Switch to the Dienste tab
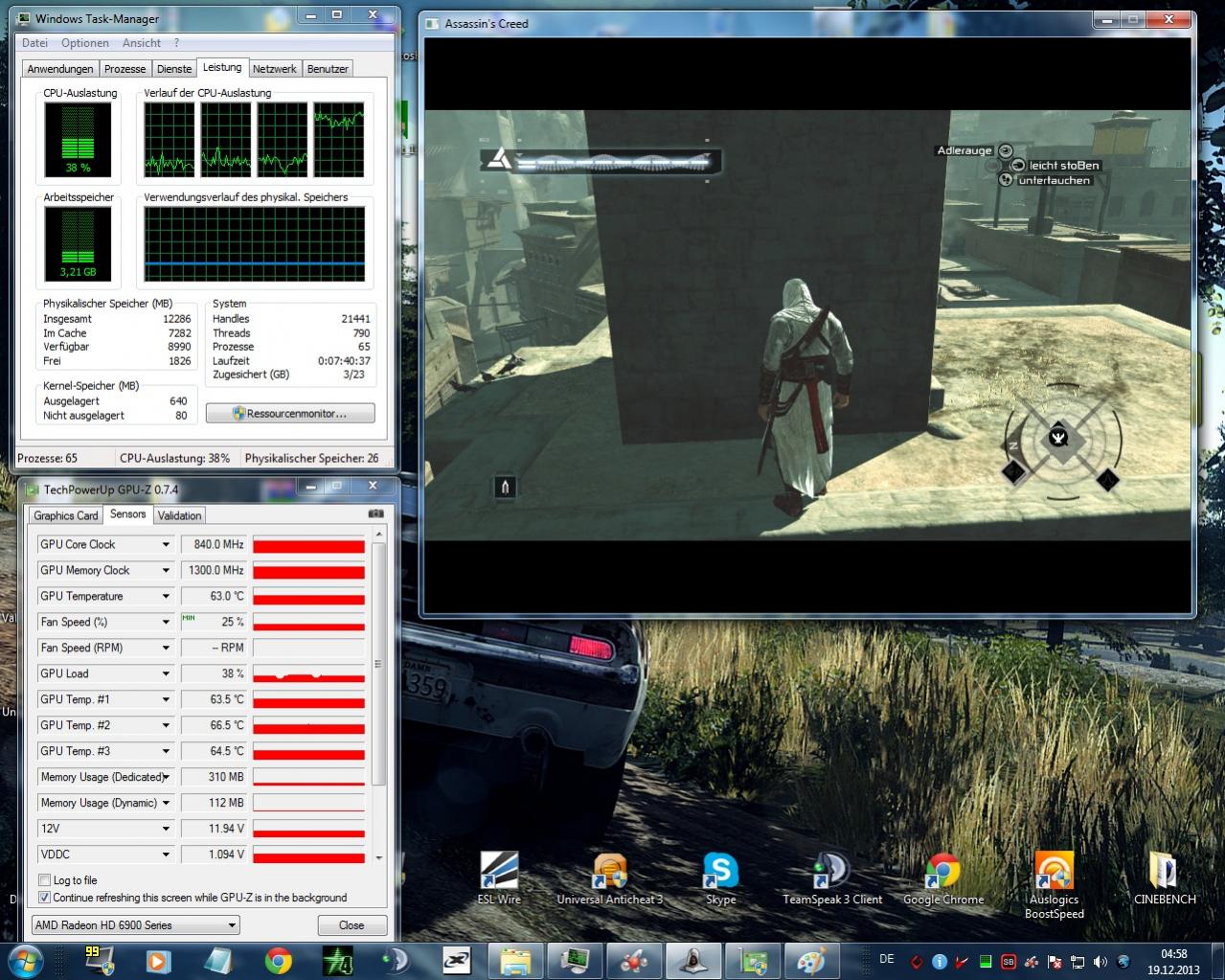The width and height of the screenshot is (1225, 980). tap(174, 69)
